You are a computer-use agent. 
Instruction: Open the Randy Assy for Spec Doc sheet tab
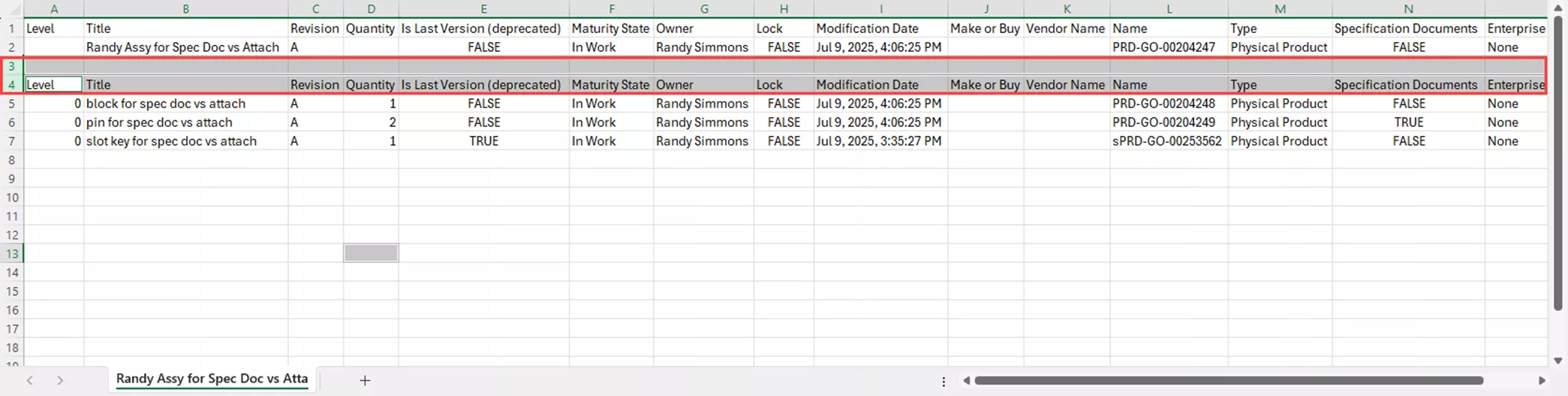[x=212, y=379]
